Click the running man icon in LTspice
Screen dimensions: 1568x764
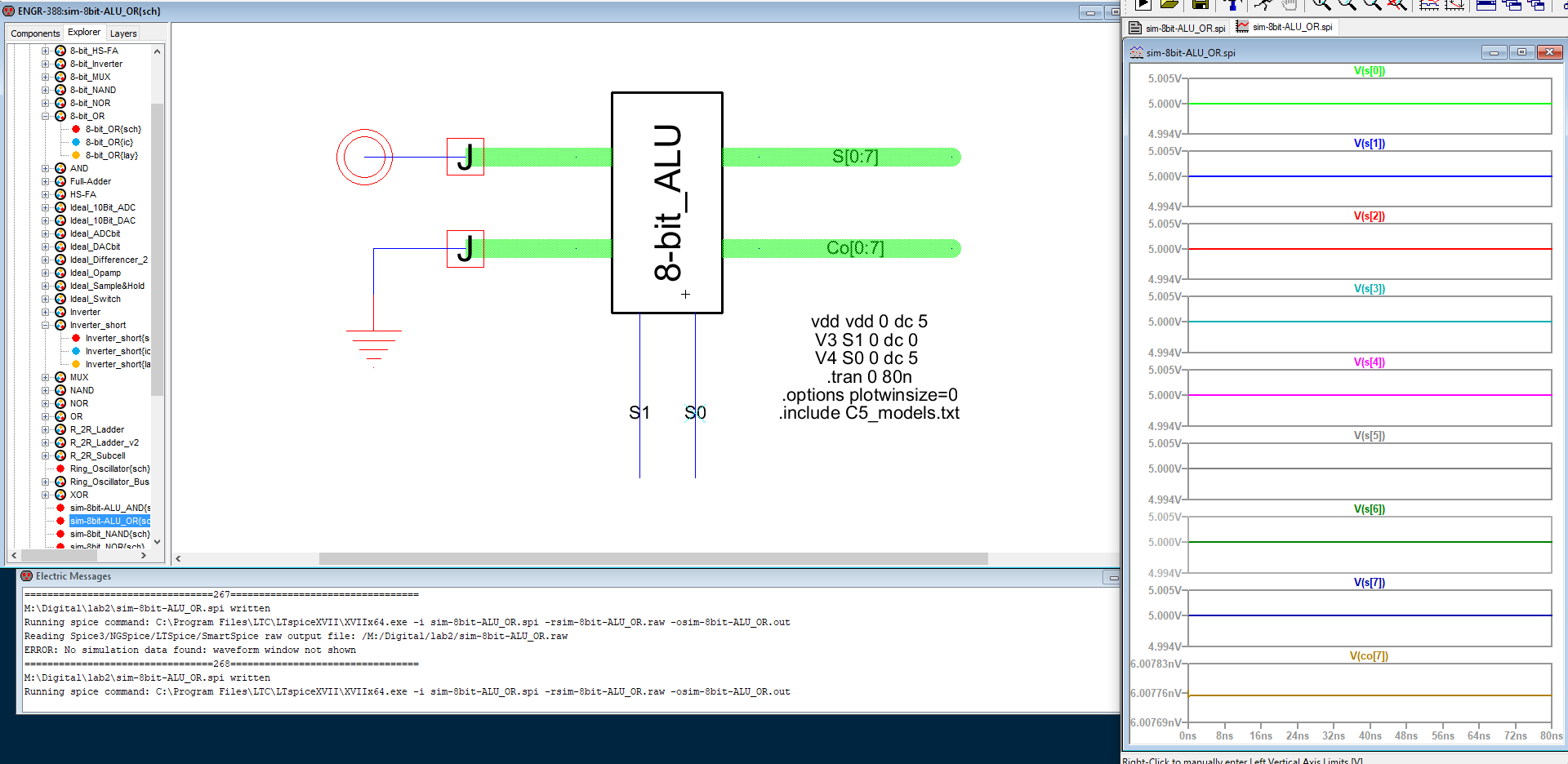[1263, 4]
